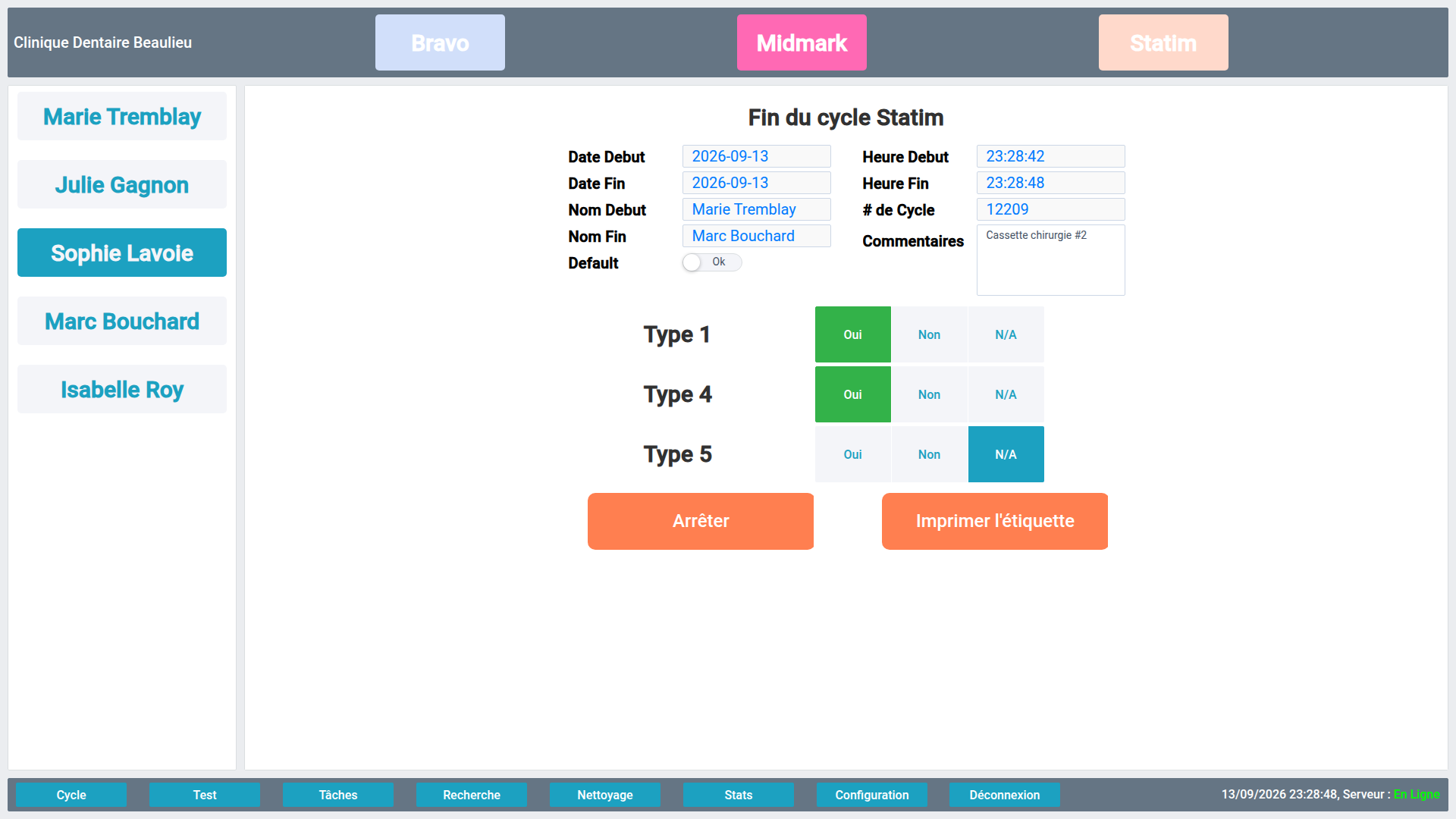Click the Heure Fin field

click(1051, 183)
